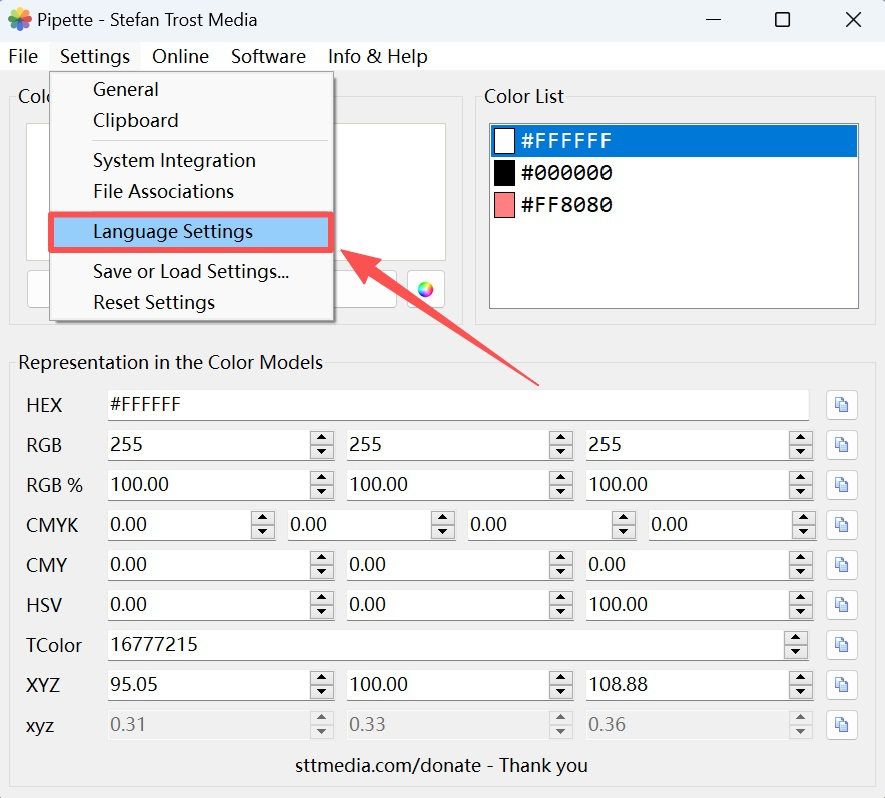The image size is (885, 798).
Task: Copy the RGB row values
Action: (841, 445)
